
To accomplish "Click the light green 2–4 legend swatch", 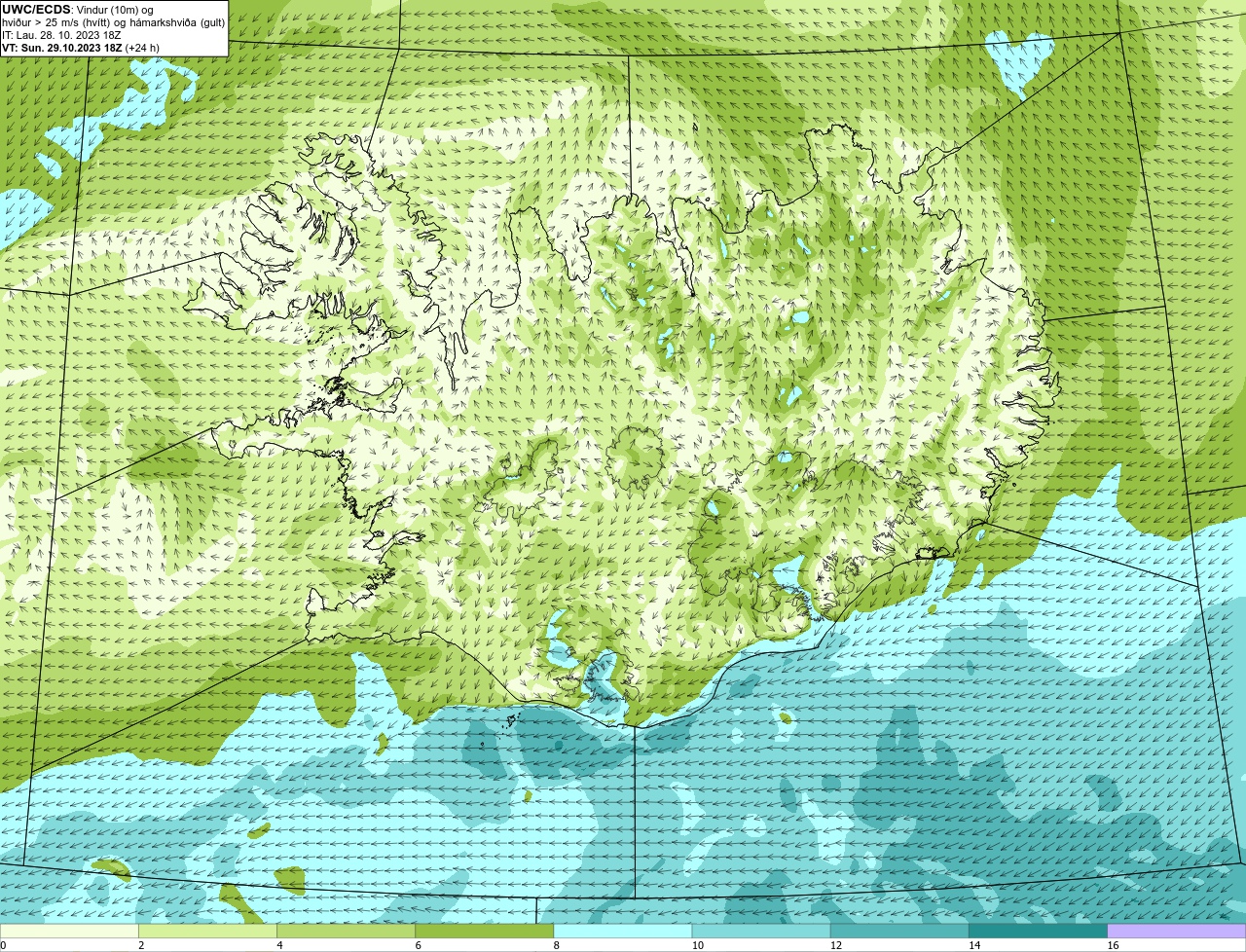I will [207, 932].
